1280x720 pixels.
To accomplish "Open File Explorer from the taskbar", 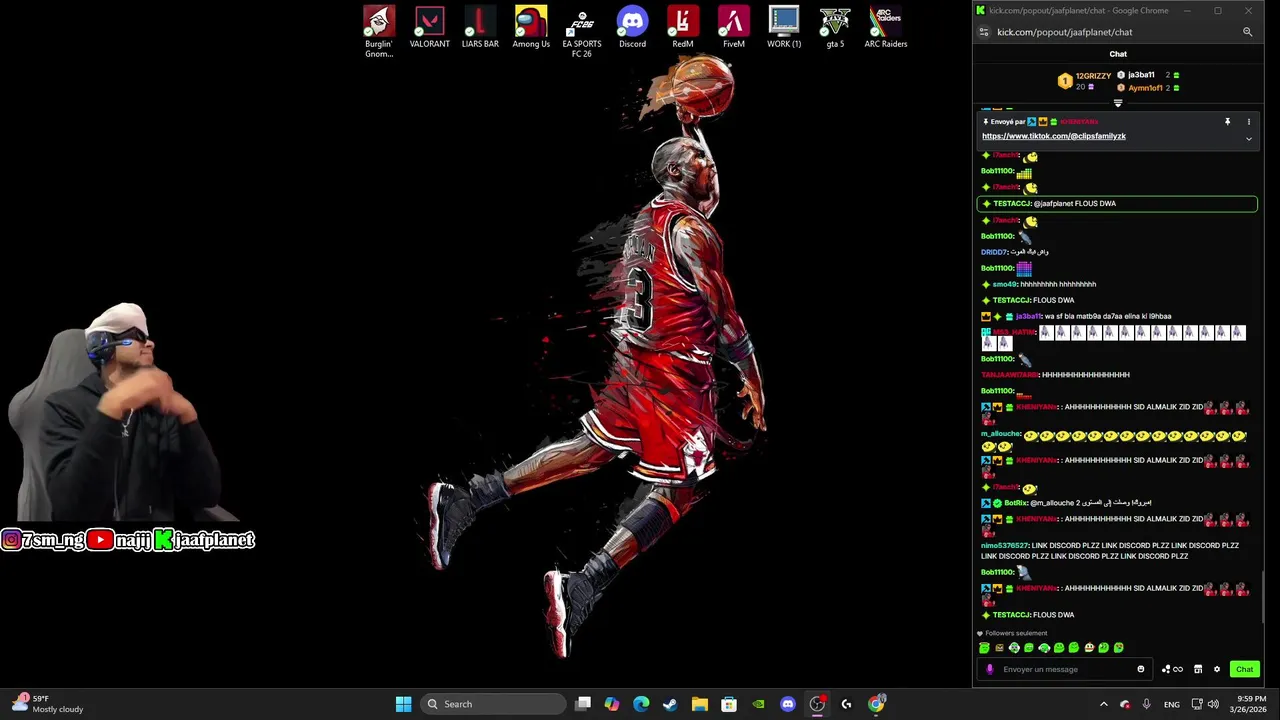I will point(699,704).
